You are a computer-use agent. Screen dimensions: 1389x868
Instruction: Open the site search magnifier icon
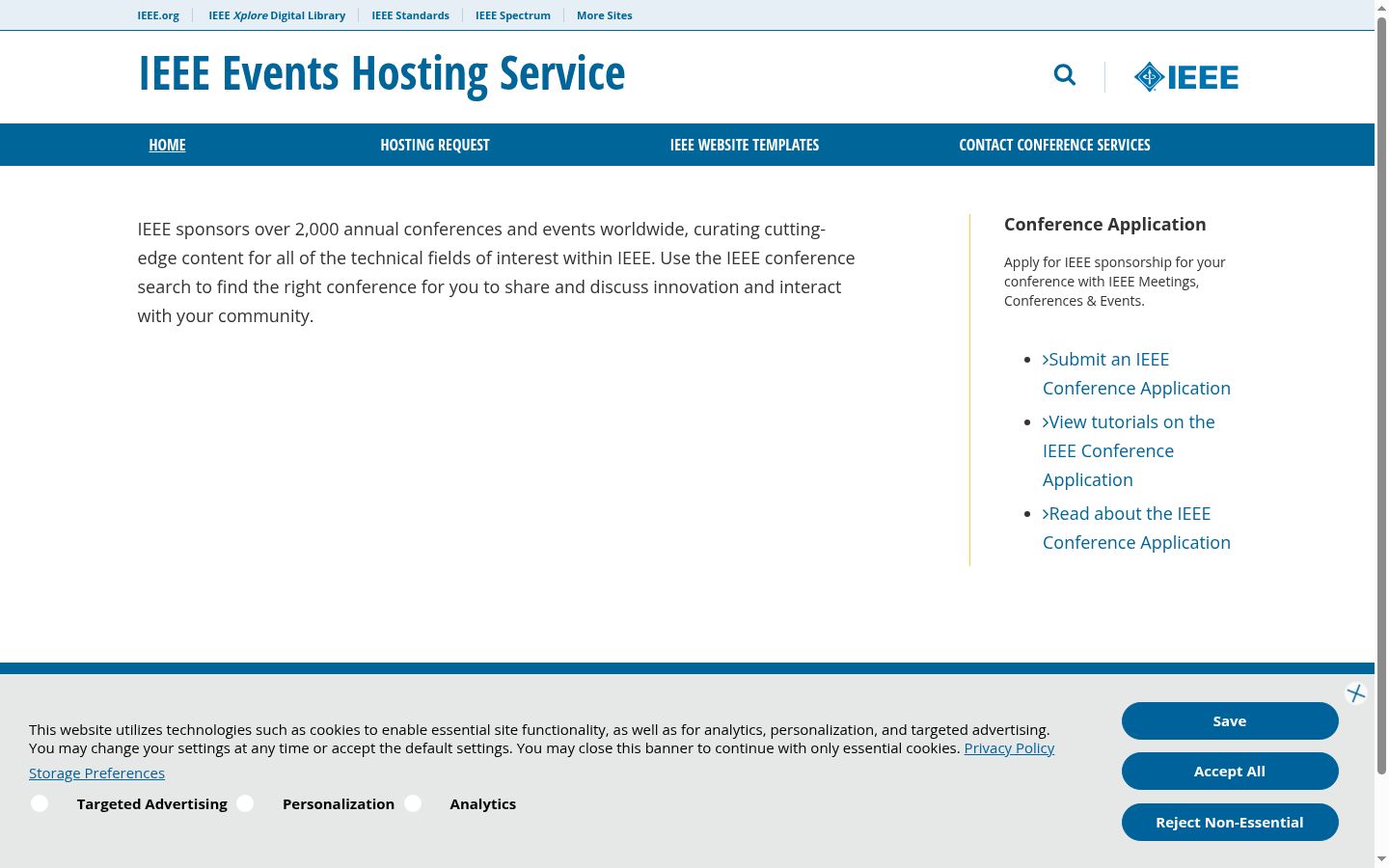pyautogui.click(x=1065, y=75)
